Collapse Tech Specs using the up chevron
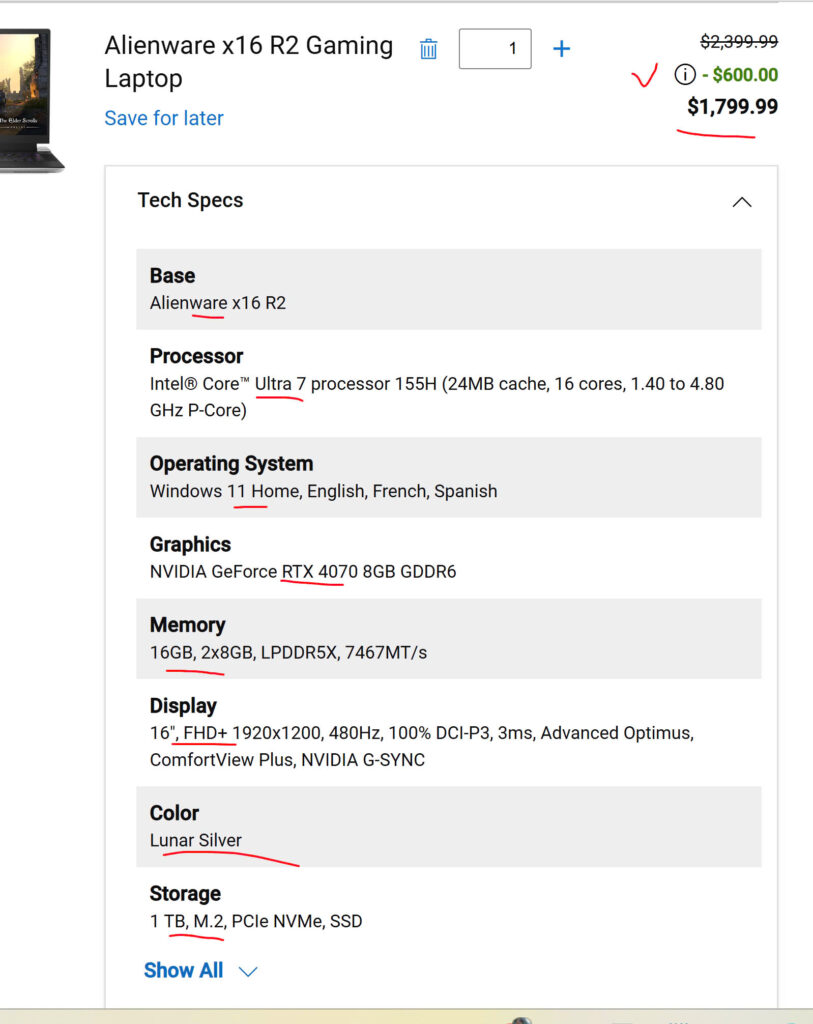Viewport: 813px width, 1024px height. pyautogui.click(x=742, y=202)
